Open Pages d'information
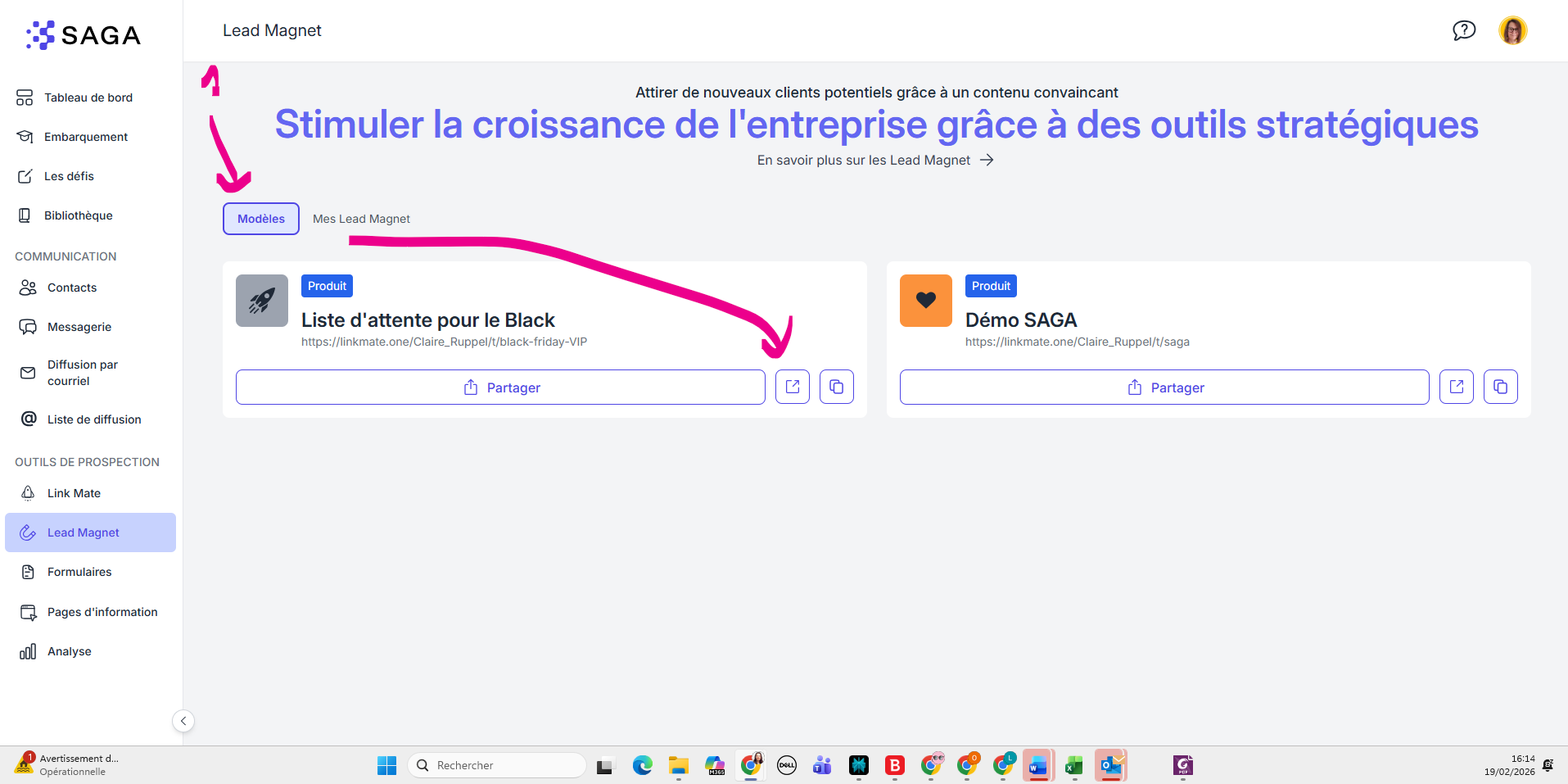 point(88,612)
